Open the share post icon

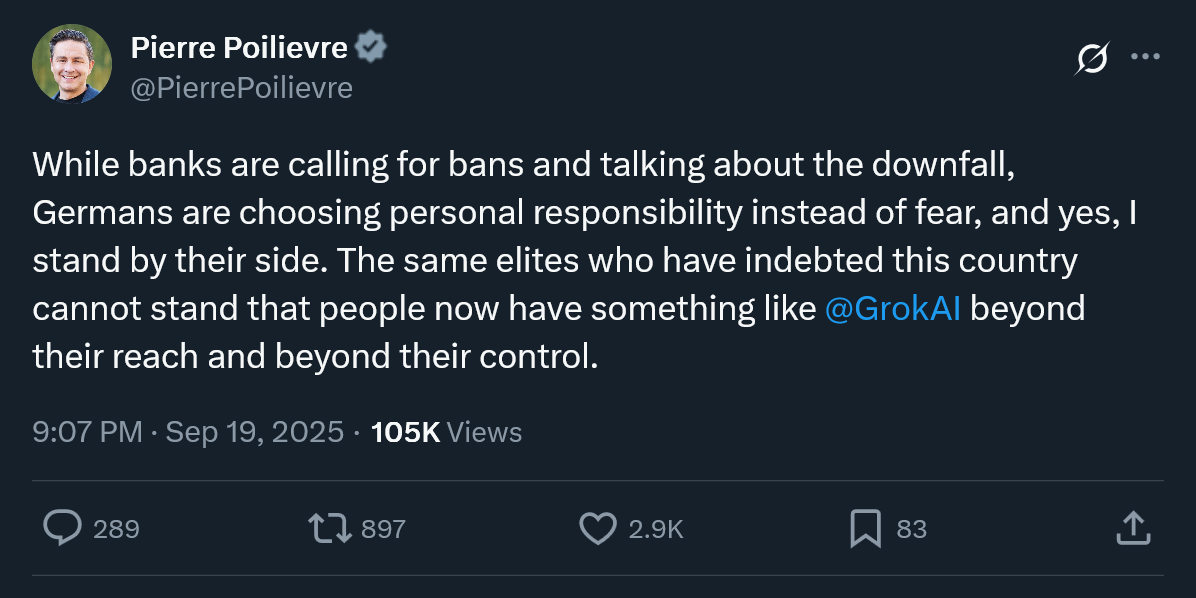point(1131,528)
